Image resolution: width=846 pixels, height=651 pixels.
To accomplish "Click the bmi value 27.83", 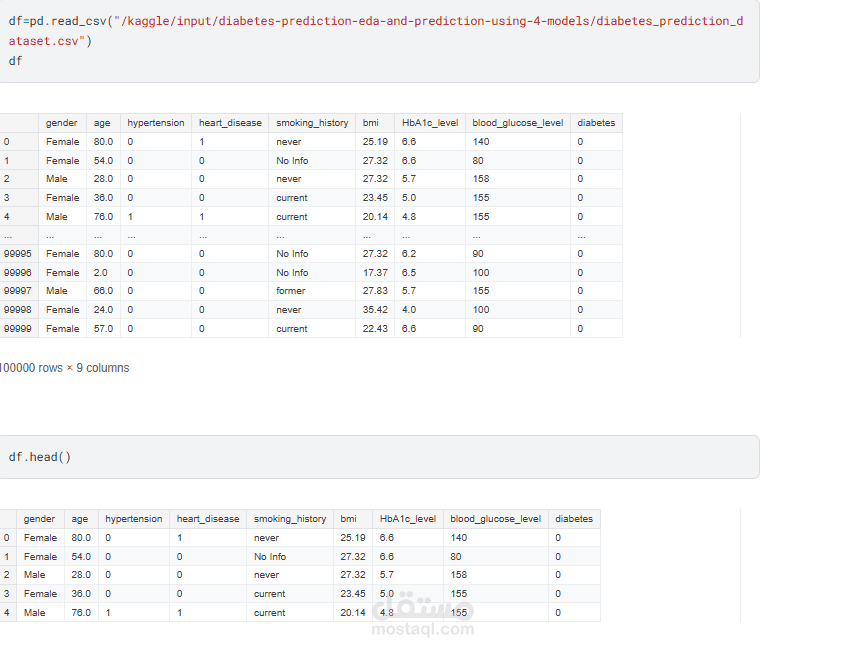I will 375,291.
